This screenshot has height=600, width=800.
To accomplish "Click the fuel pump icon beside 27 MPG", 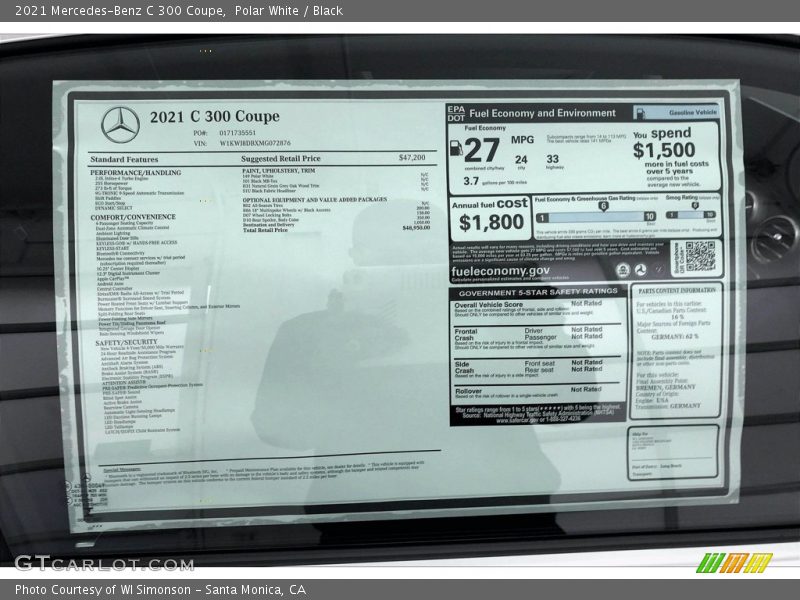I will coord(456,148).
